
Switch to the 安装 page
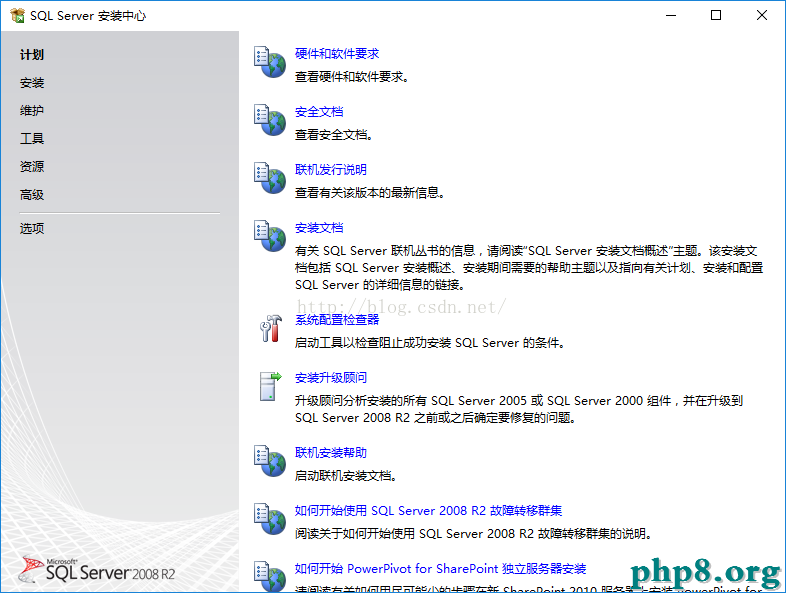click(x=32, y=83)
